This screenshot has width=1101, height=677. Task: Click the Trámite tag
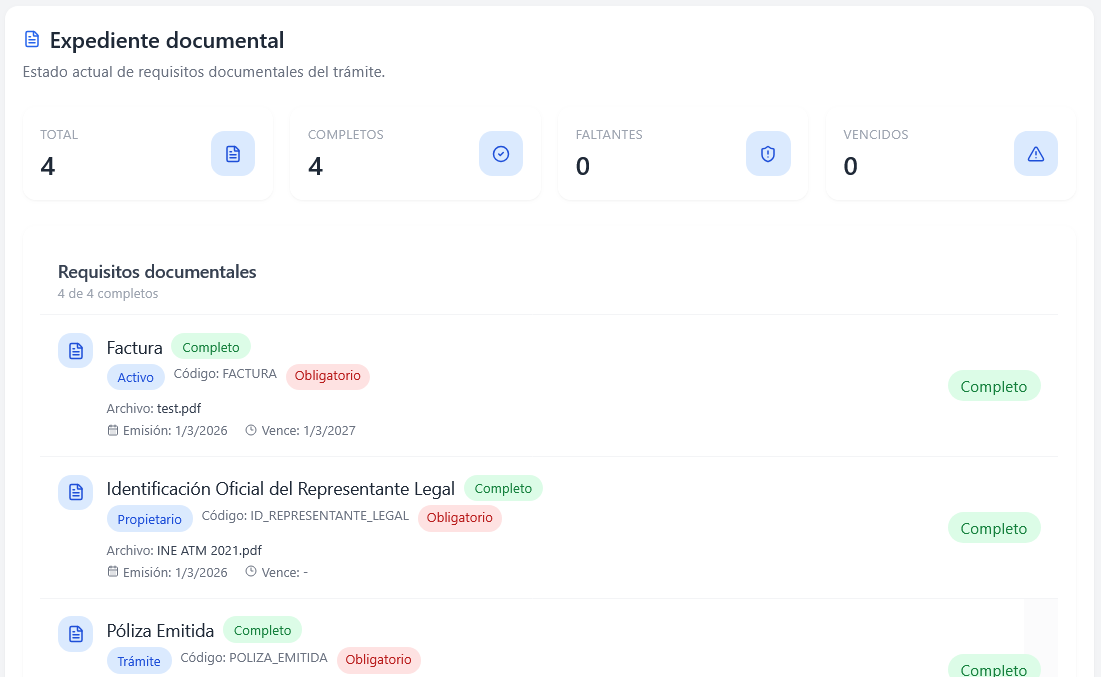pos(139,661)
